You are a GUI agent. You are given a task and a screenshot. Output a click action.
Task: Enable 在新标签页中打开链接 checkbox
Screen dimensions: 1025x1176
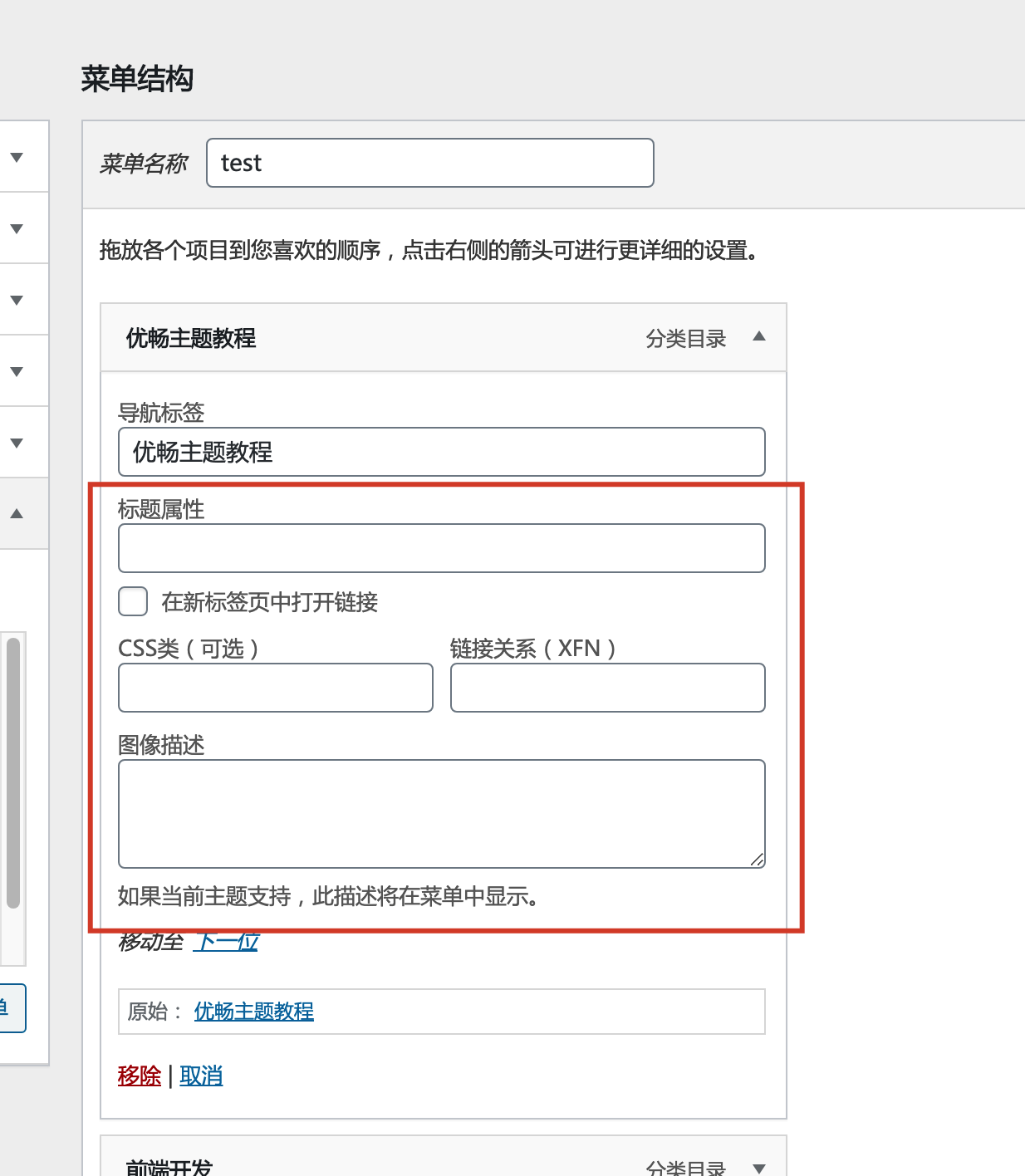133,601
